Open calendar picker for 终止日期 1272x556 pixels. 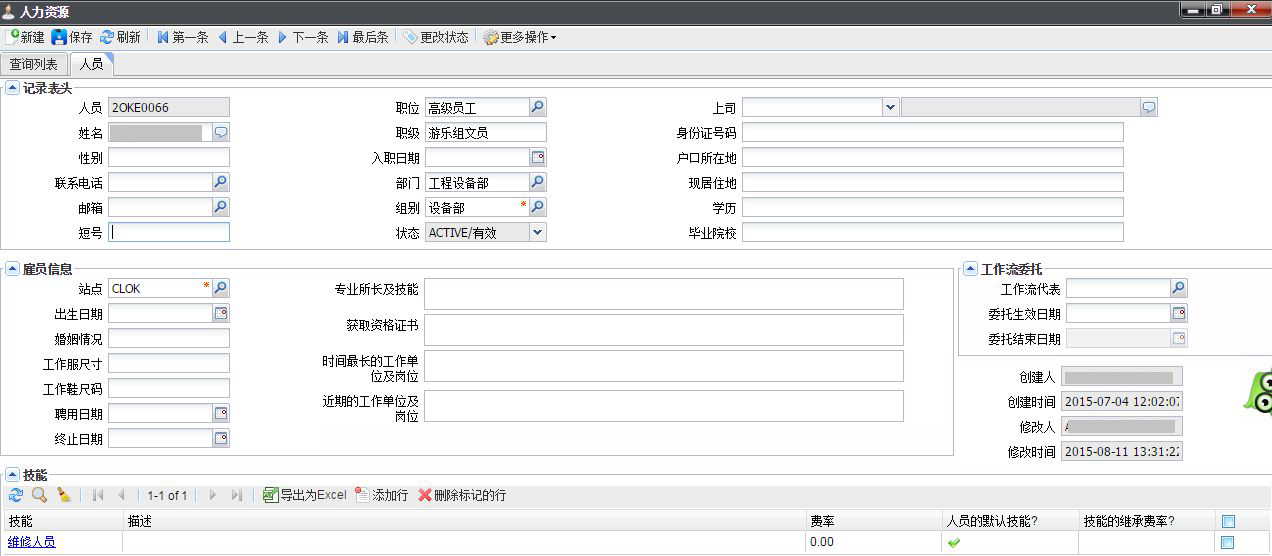(221, 438)
